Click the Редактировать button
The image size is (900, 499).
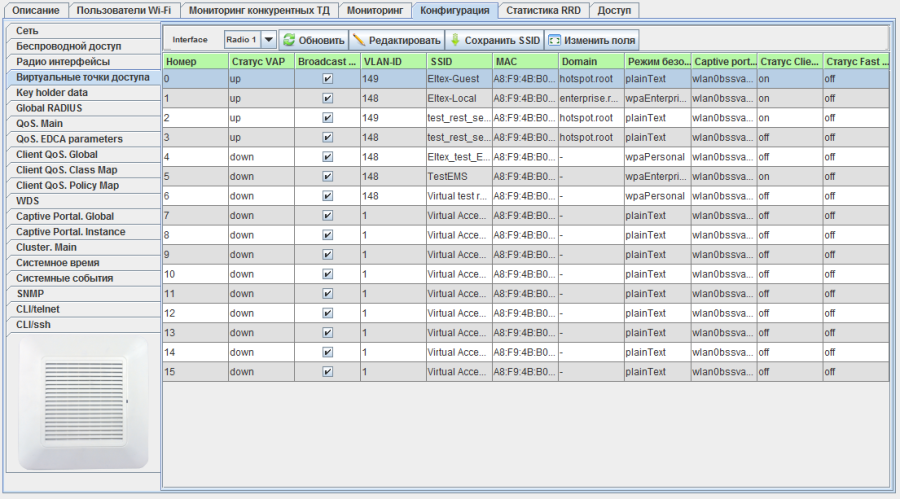click(x=397, y=40)
